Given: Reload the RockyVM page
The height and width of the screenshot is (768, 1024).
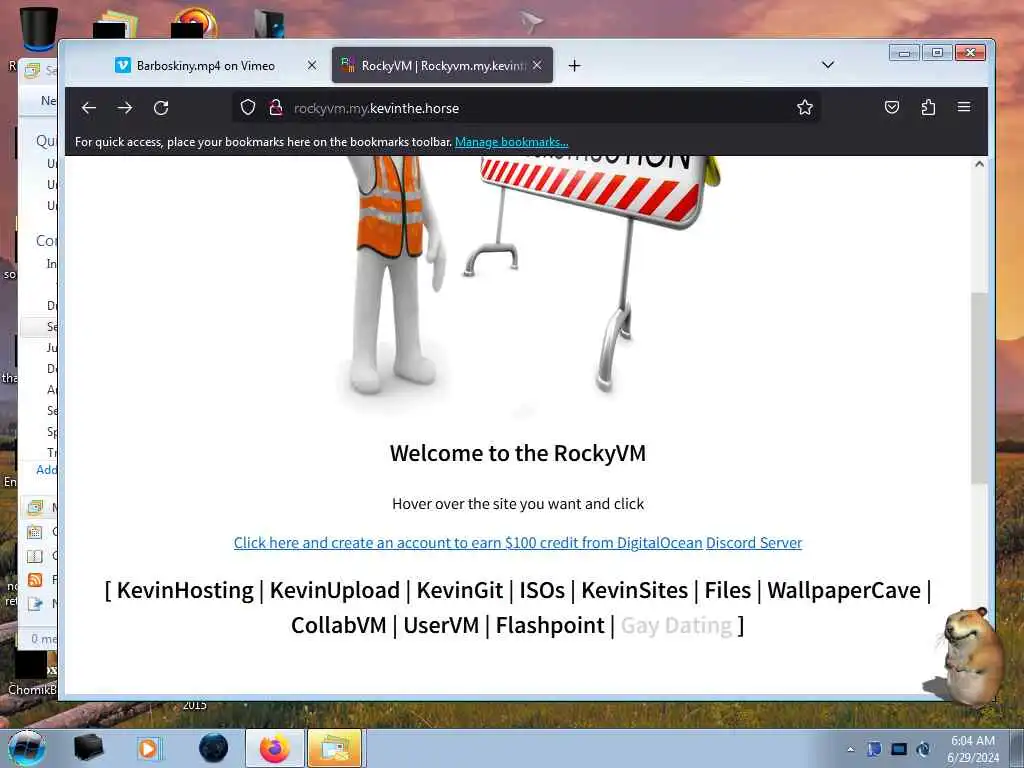Looking at the screenshot, I should coord(161,108).
